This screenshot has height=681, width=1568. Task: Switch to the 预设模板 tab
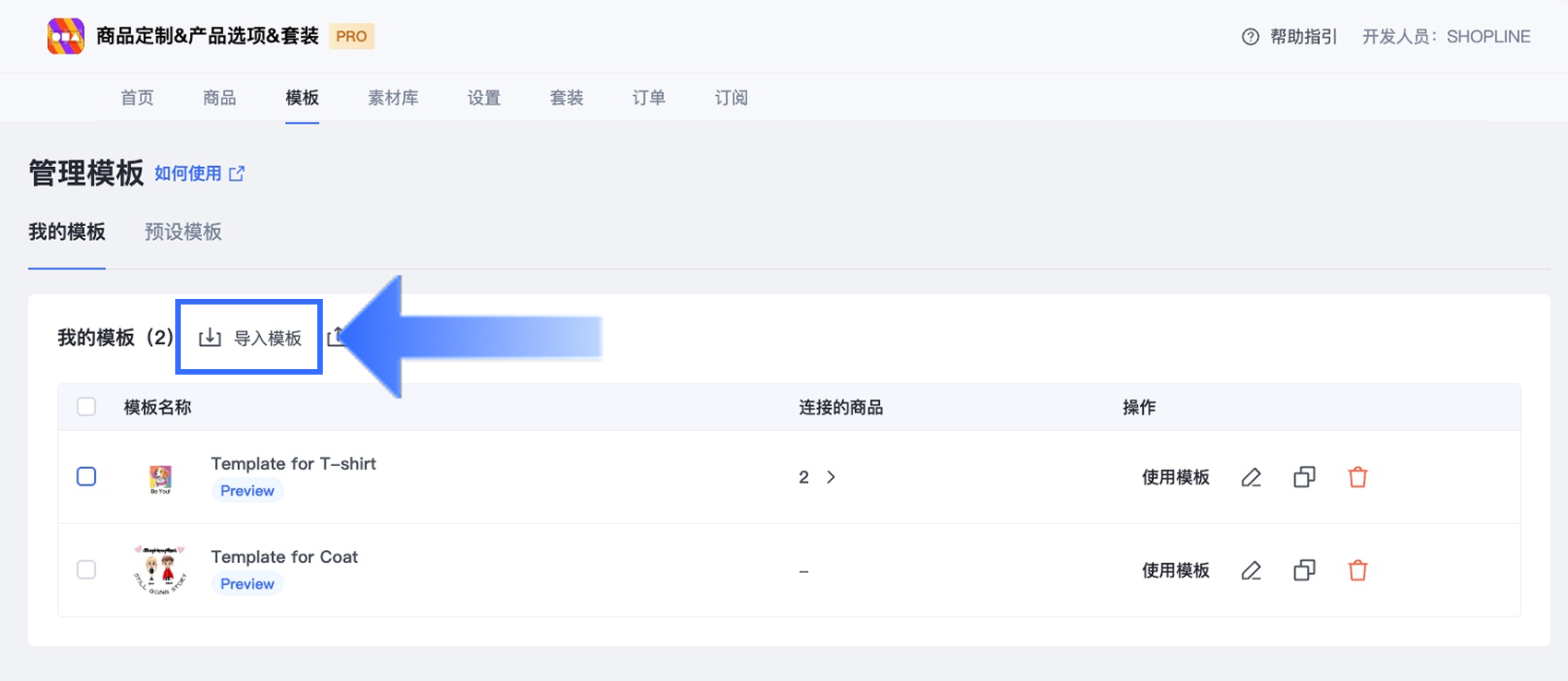coord(183,232)
